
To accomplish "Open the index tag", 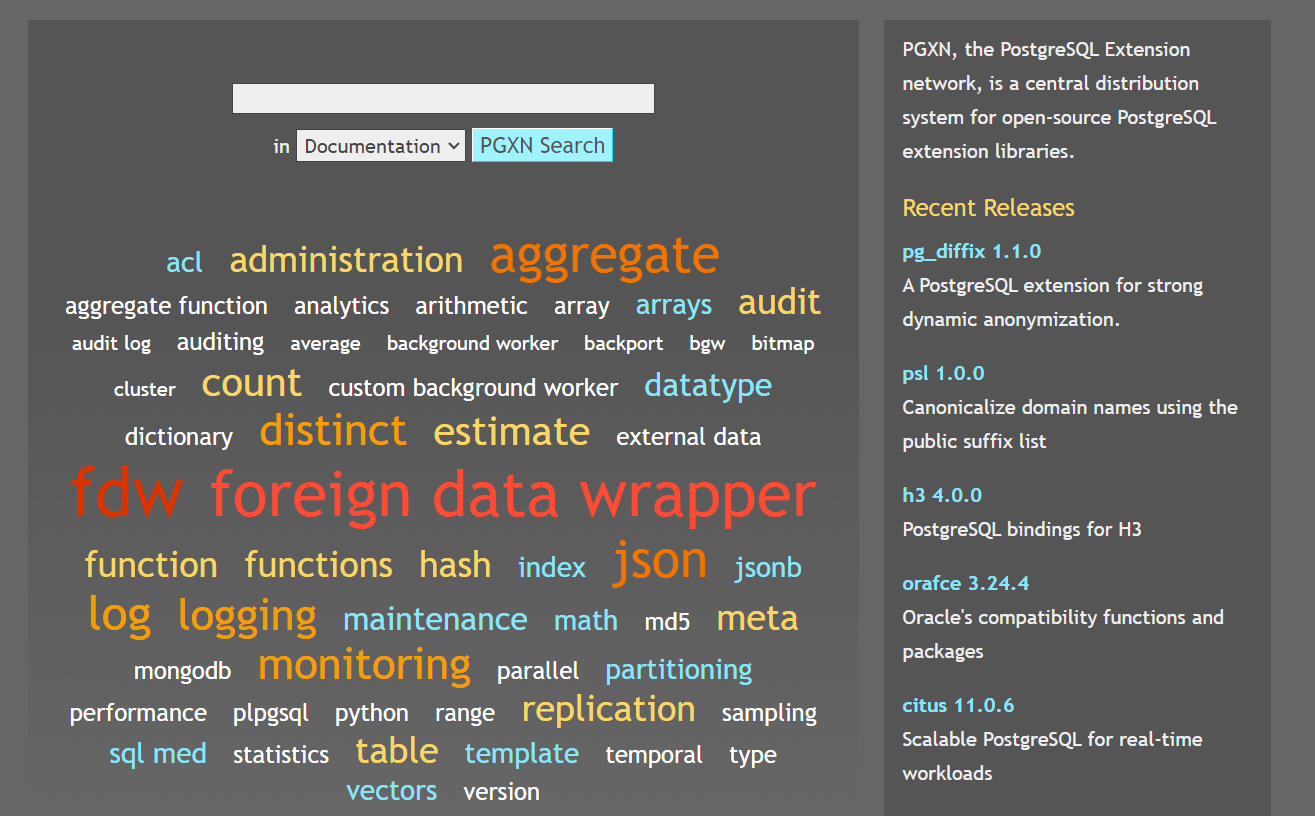I will coord(551,568).
